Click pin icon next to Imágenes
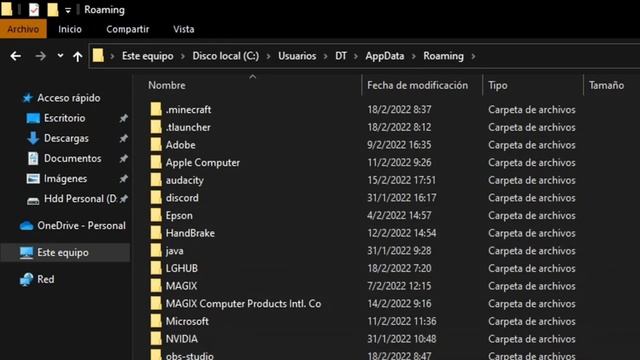The height and width of the screenshot is (360, 640). click(123, 179)
